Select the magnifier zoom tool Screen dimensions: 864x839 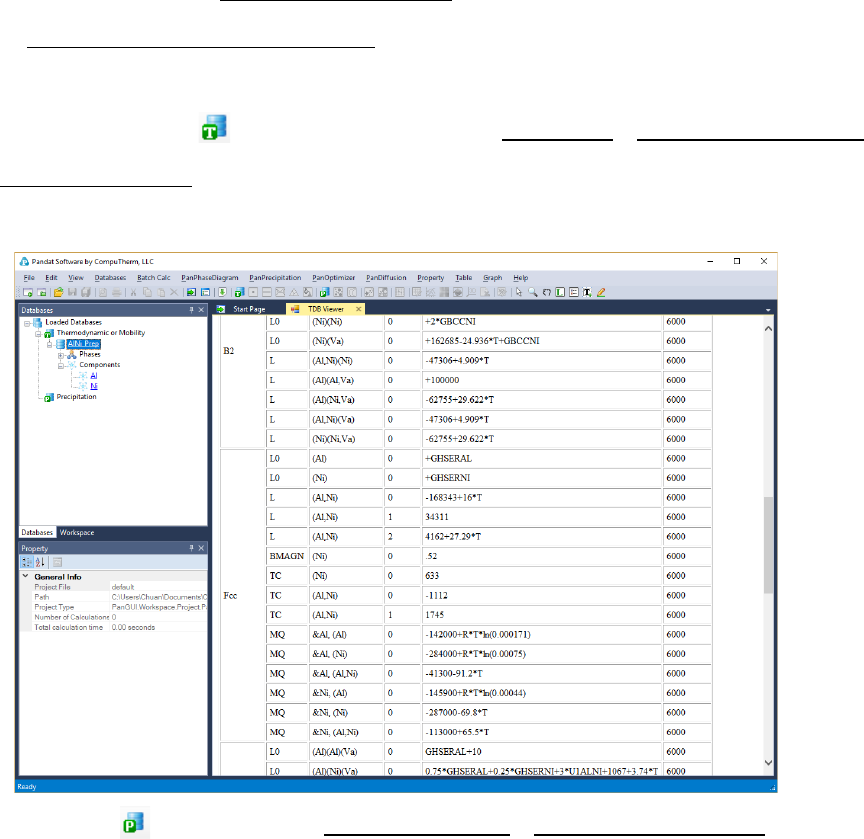(533, 293)
